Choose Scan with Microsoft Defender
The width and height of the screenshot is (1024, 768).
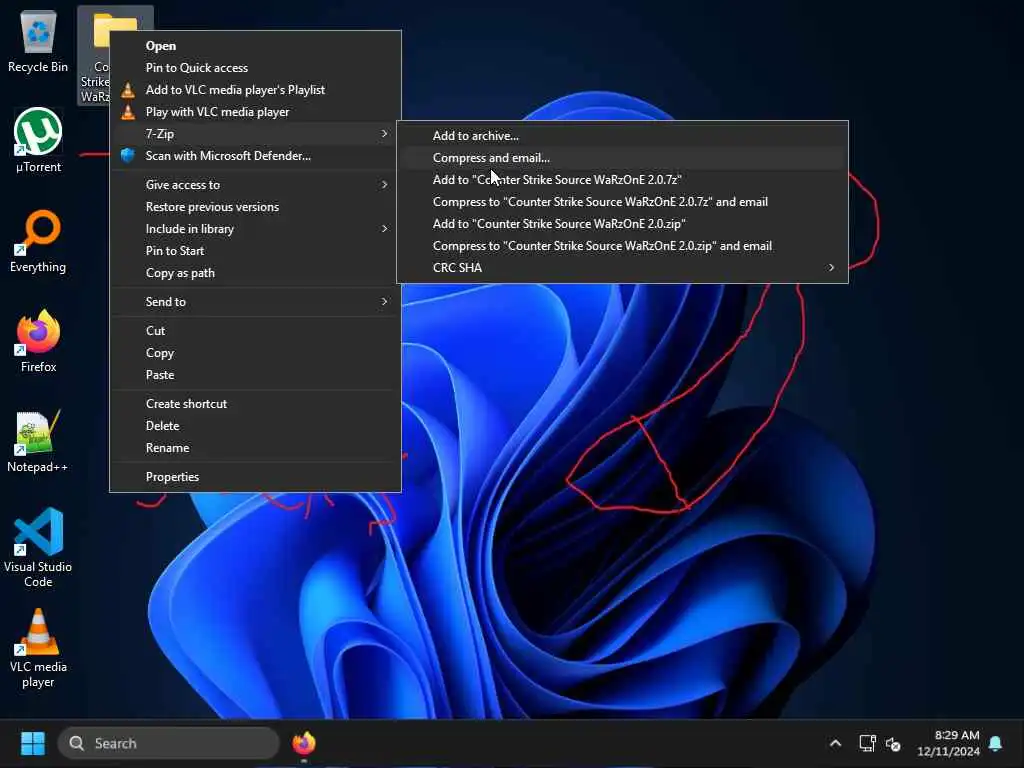tap(255, 155)
